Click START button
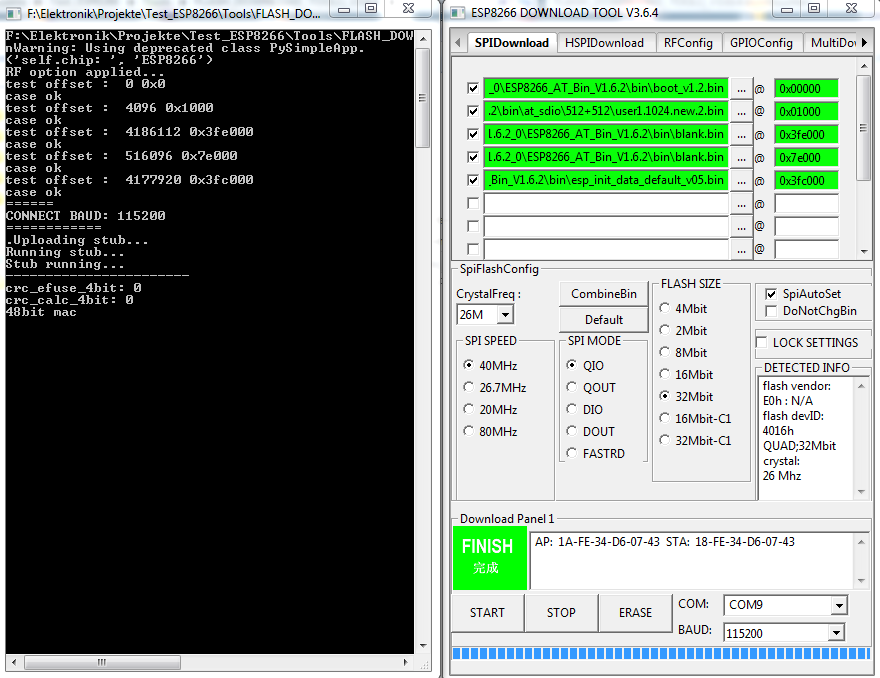This screenshot has height=678, width=880. coord(487,613)
